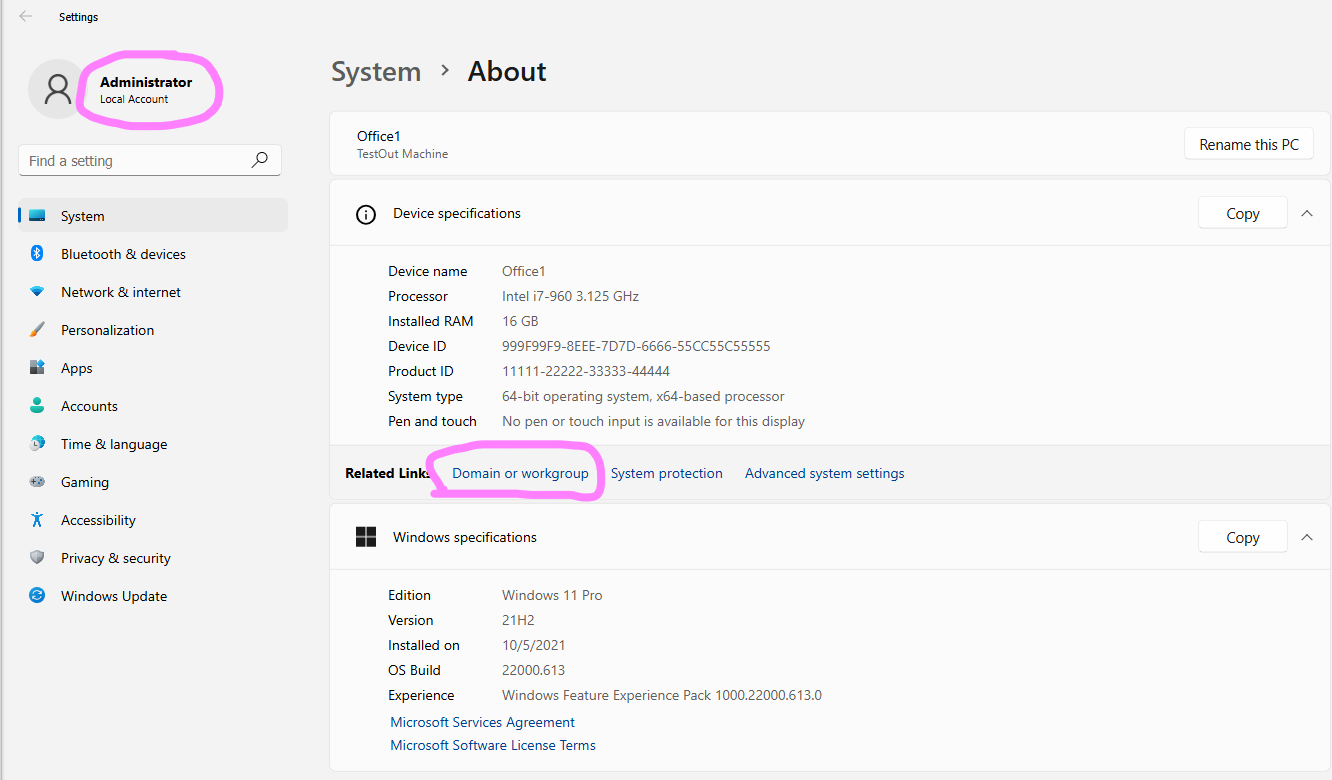Click the About page heading
Image resolution: width=1332 pixels, height=780 pixels.
pyautogui.click(x=507, y=72)
